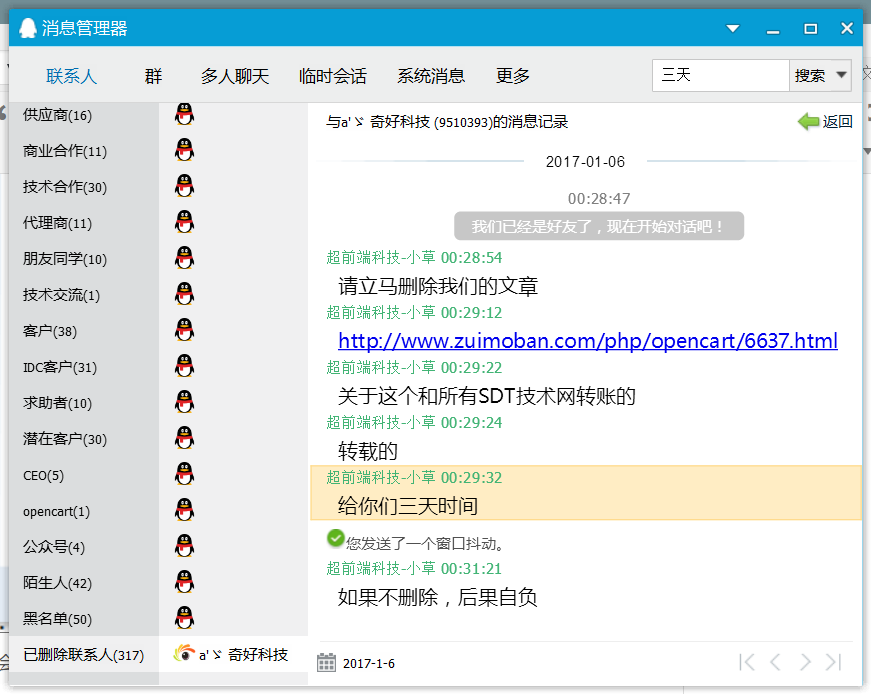Image resolution: width=871 pixels, height=694 pixels.
Task: Click the penguin avatar beside 潜在客户(30)
Action: click(184, 438)
